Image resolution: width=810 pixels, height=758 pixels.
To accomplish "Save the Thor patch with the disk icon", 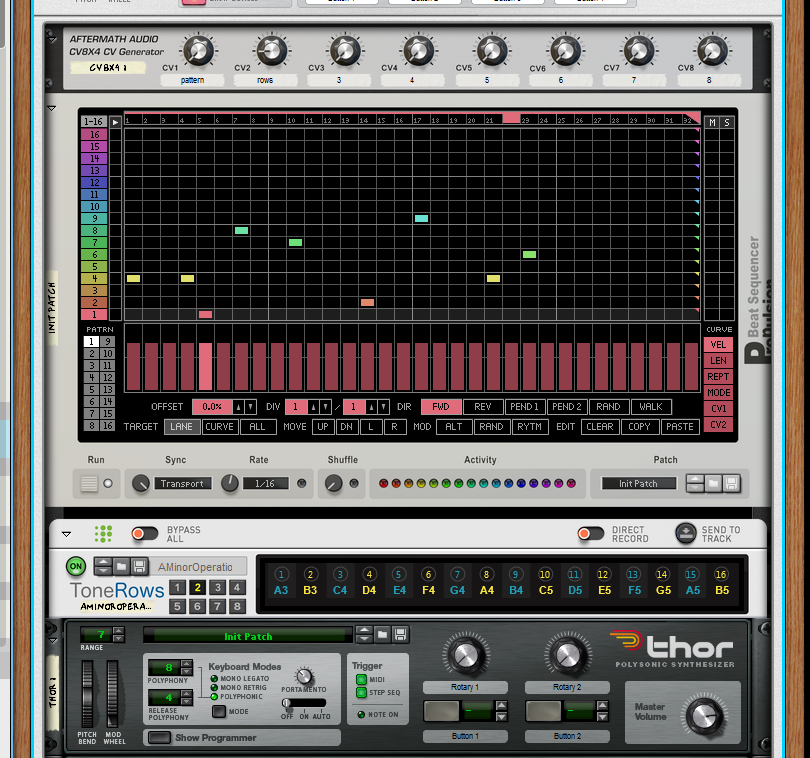I will [x=400, y=635].
